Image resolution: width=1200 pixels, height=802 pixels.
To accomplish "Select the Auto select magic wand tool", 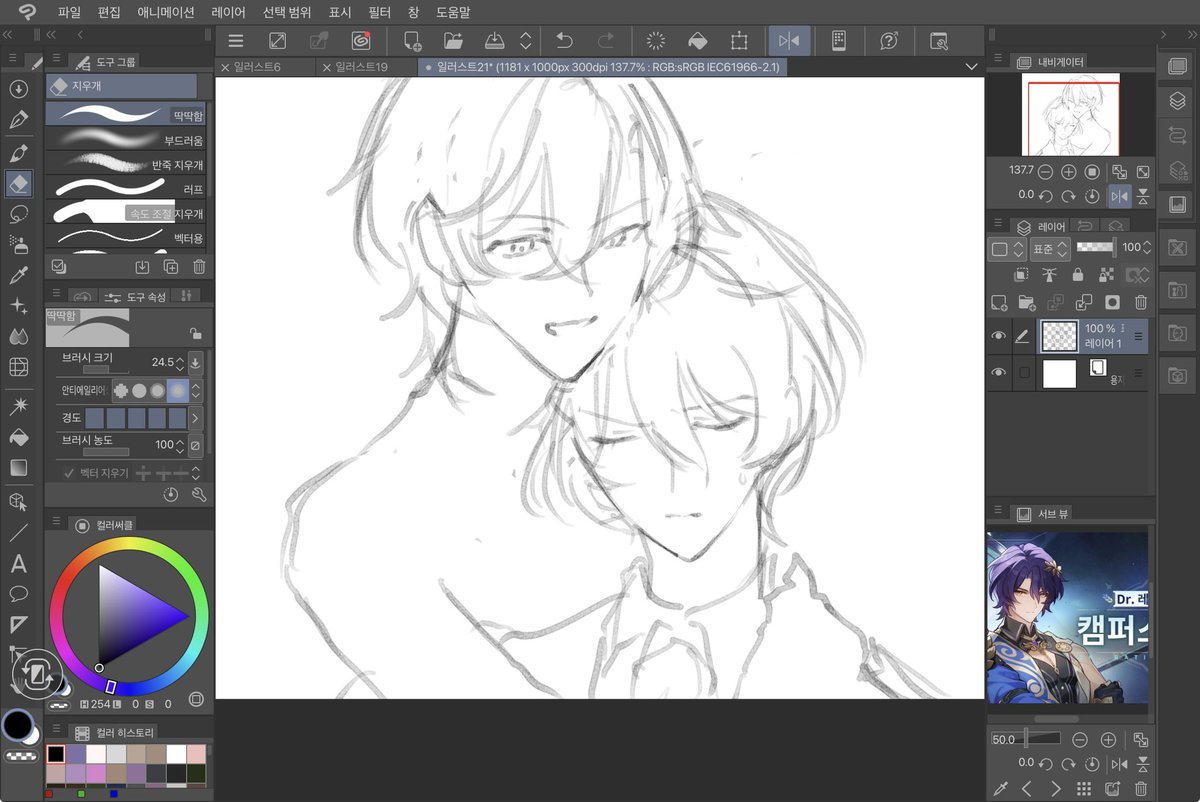I will (x=18, y=406).
